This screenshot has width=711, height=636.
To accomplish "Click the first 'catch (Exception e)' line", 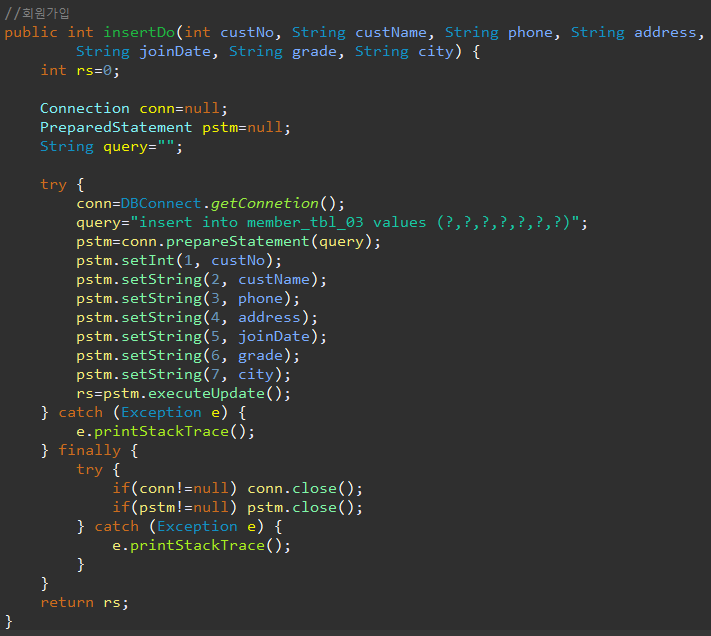I will point(143,413).
